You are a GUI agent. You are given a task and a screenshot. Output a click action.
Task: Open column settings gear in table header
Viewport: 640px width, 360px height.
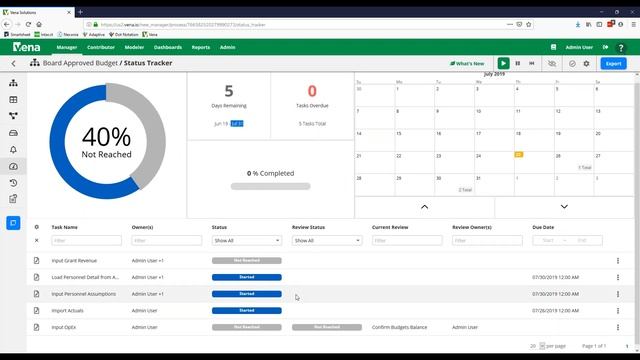(37, 227)
